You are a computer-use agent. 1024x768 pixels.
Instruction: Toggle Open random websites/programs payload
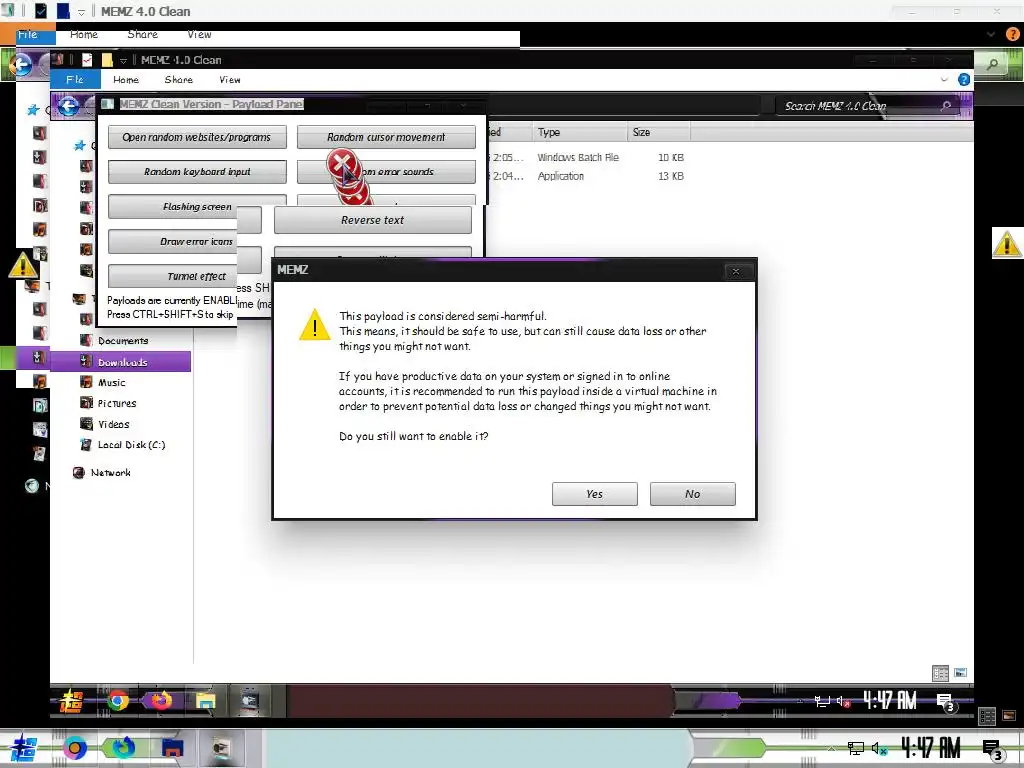click(197, 137)
